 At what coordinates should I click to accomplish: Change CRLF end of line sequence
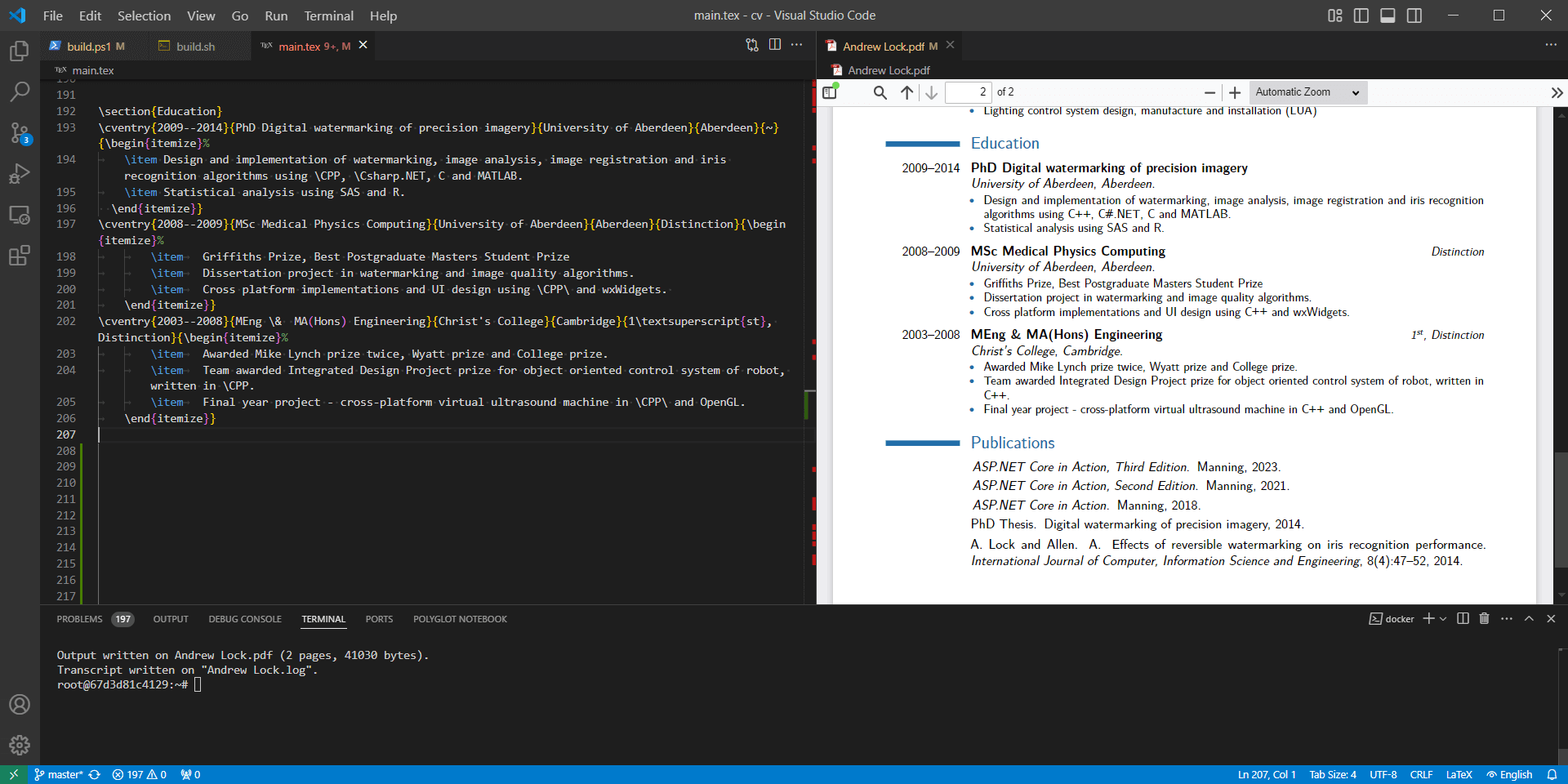tap(1421, 774)
